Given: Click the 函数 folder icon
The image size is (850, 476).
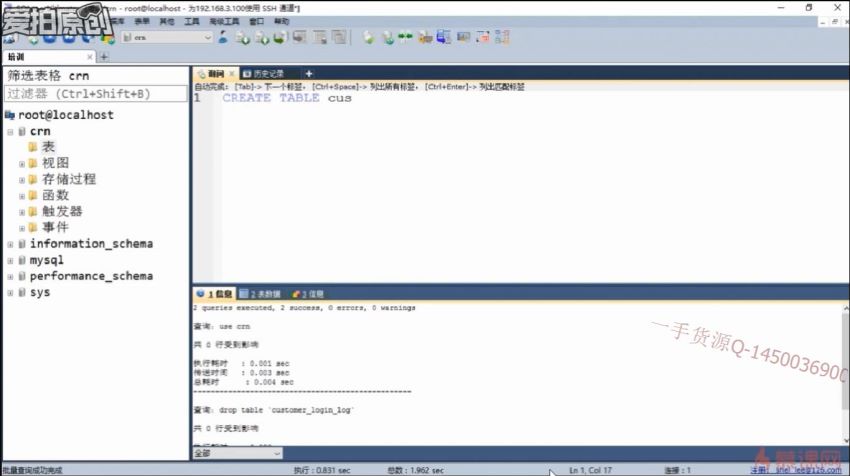Looking at the screenshot, I should [x=33, y=195].
